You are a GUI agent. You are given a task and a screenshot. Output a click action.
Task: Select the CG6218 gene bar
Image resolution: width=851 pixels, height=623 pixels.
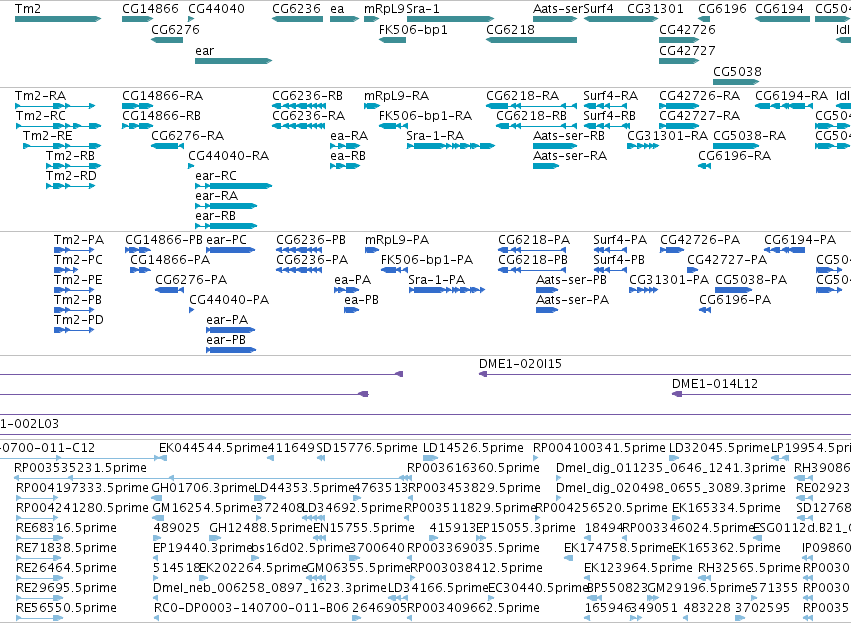531,40
